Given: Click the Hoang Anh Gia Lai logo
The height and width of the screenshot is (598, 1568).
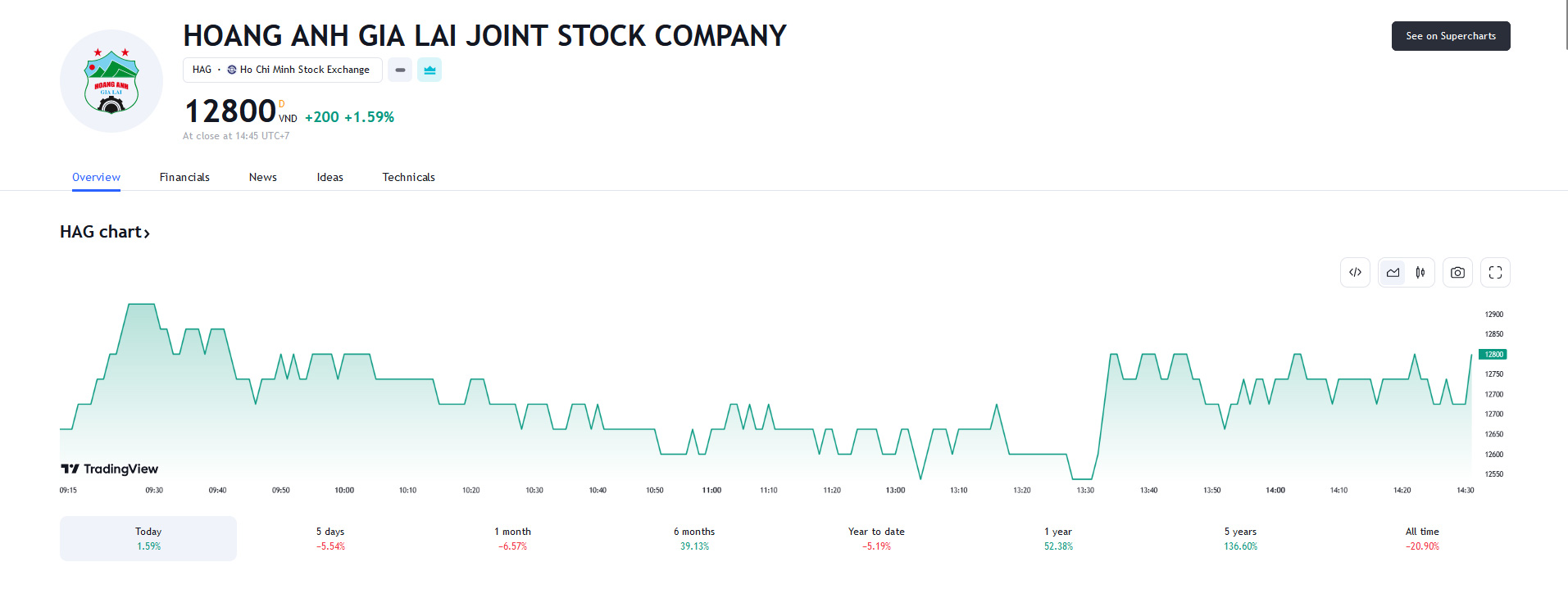Looking at the screenshot, I should click(x=111, y=81).
